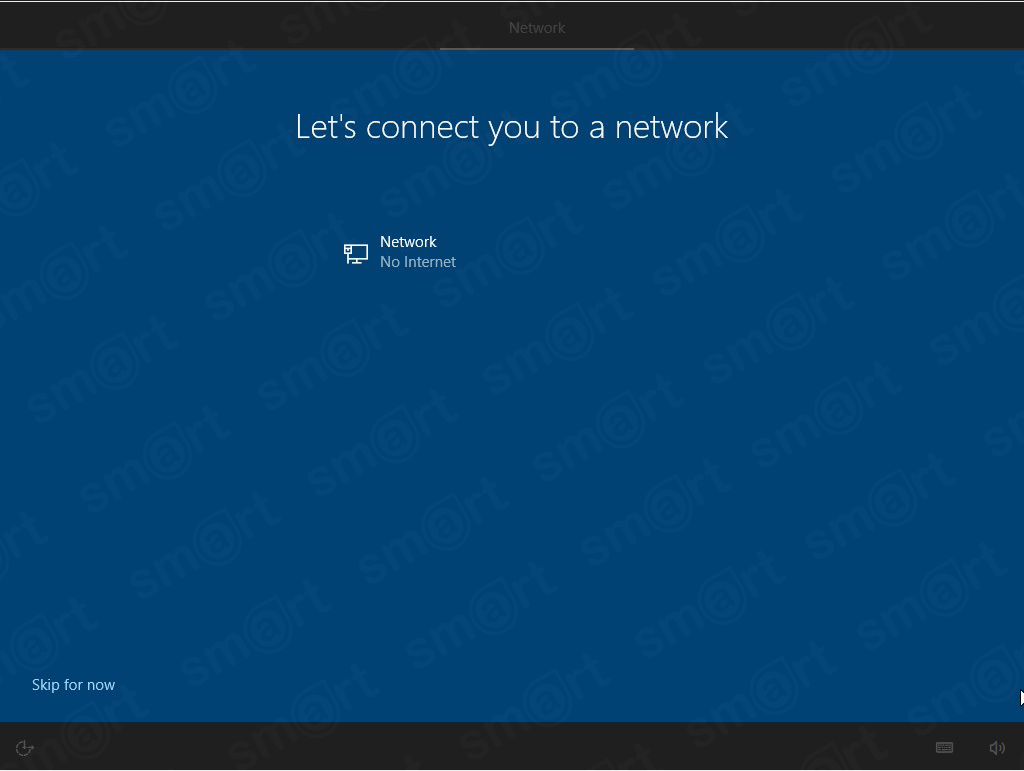Click the Ease of Access icon

24,747
